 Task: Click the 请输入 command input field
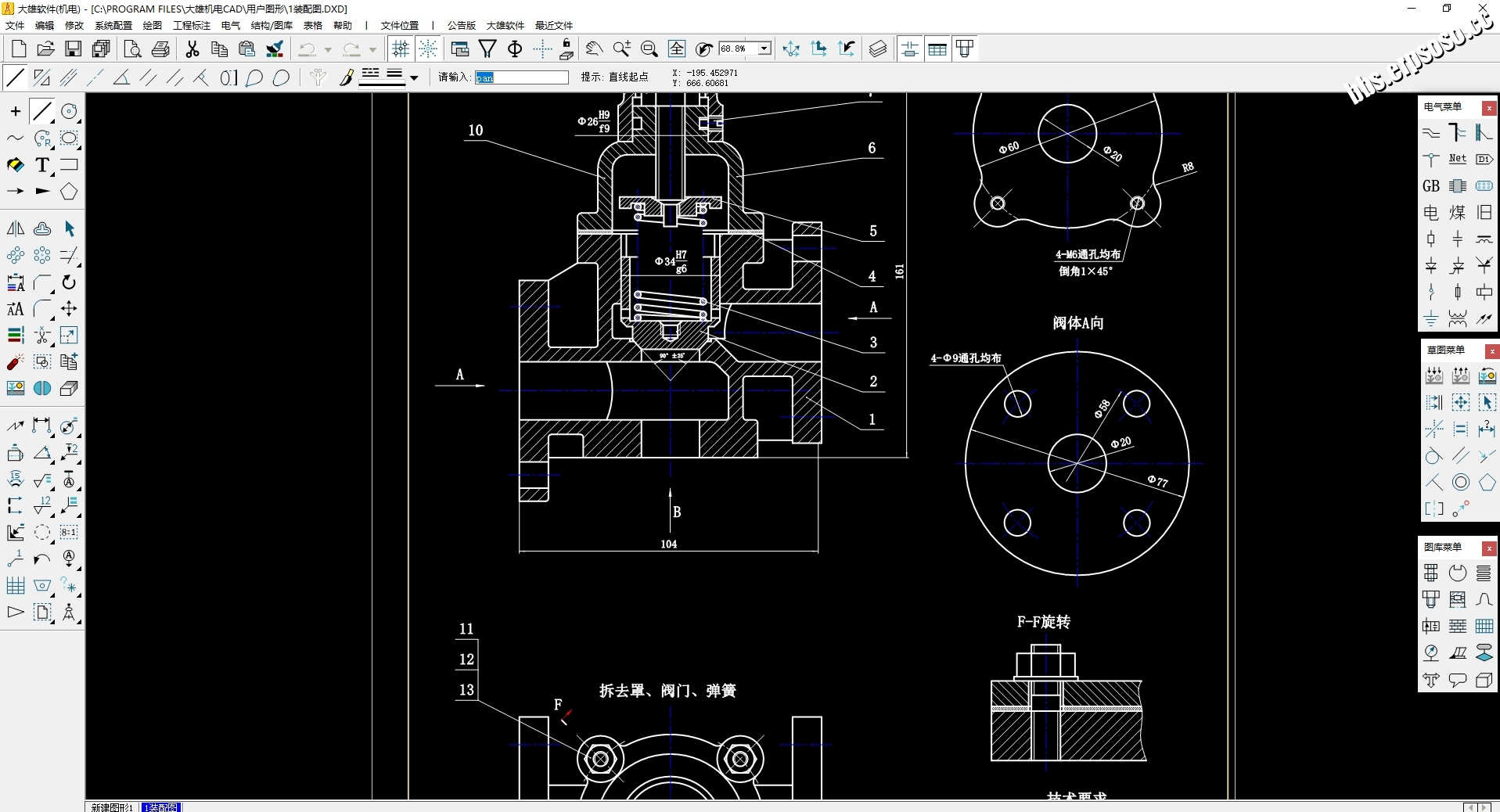click(x=522, y=77)
